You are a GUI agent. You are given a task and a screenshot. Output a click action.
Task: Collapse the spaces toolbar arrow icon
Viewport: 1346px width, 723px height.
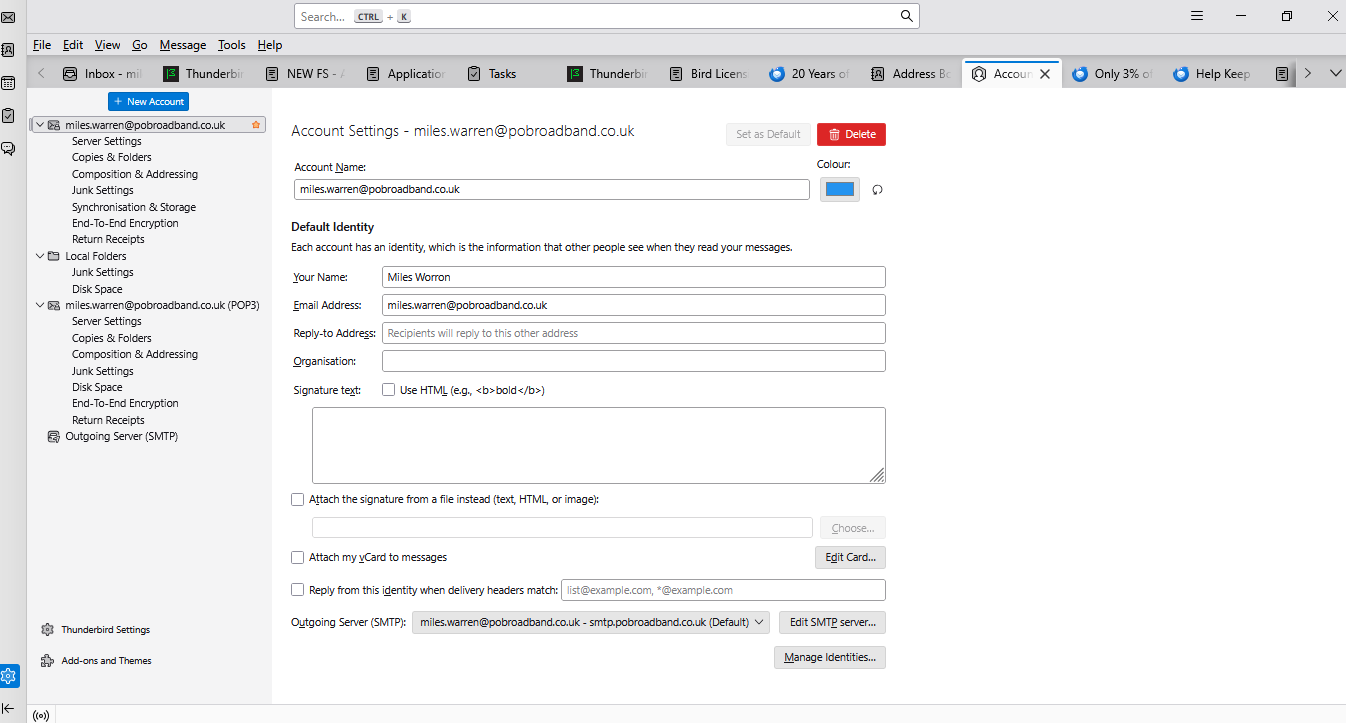tap(8, 708)
